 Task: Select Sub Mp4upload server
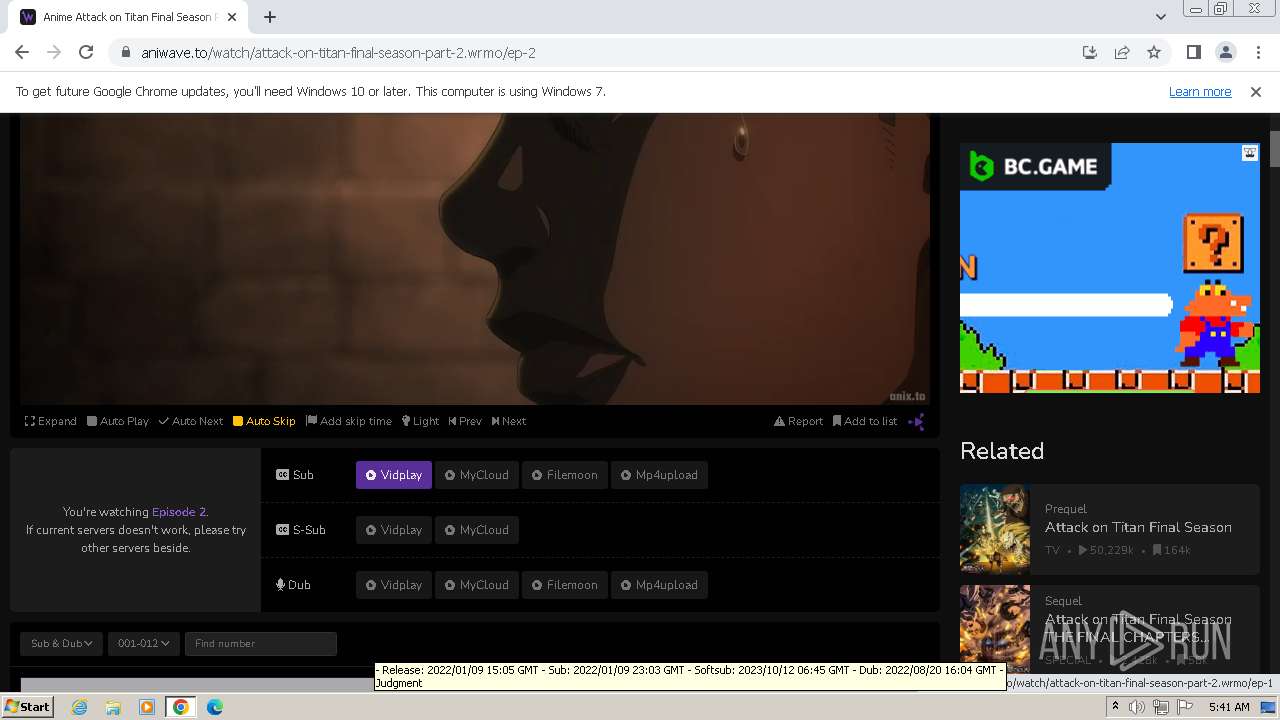click(x=659, y=475)
